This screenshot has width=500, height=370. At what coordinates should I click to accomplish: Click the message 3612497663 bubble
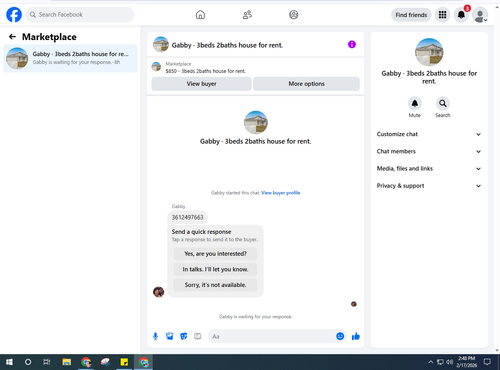[187, 217]
